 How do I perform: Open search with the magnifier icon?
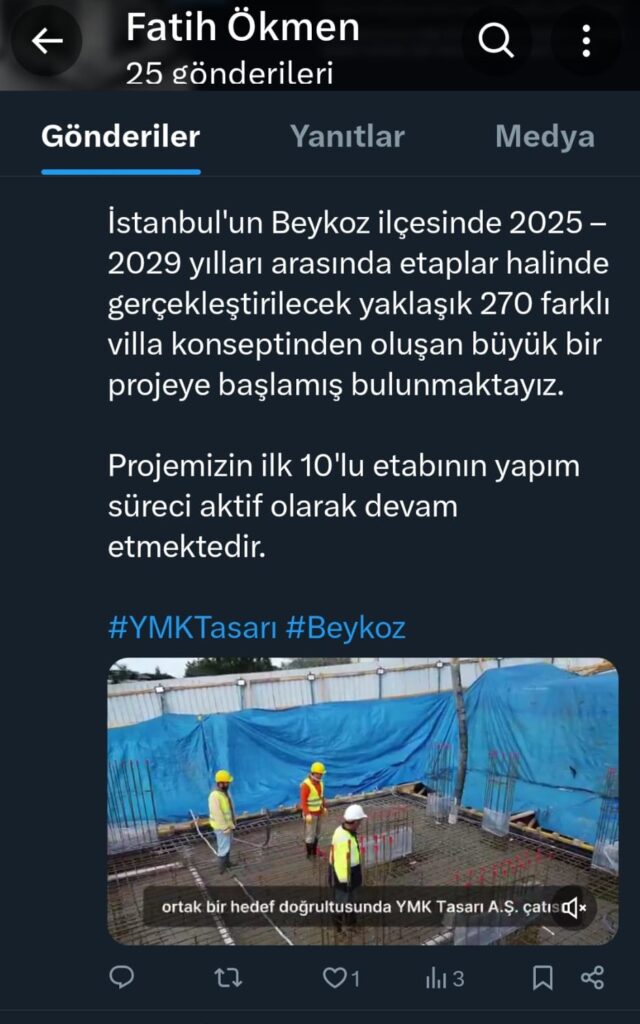[496, 41]
